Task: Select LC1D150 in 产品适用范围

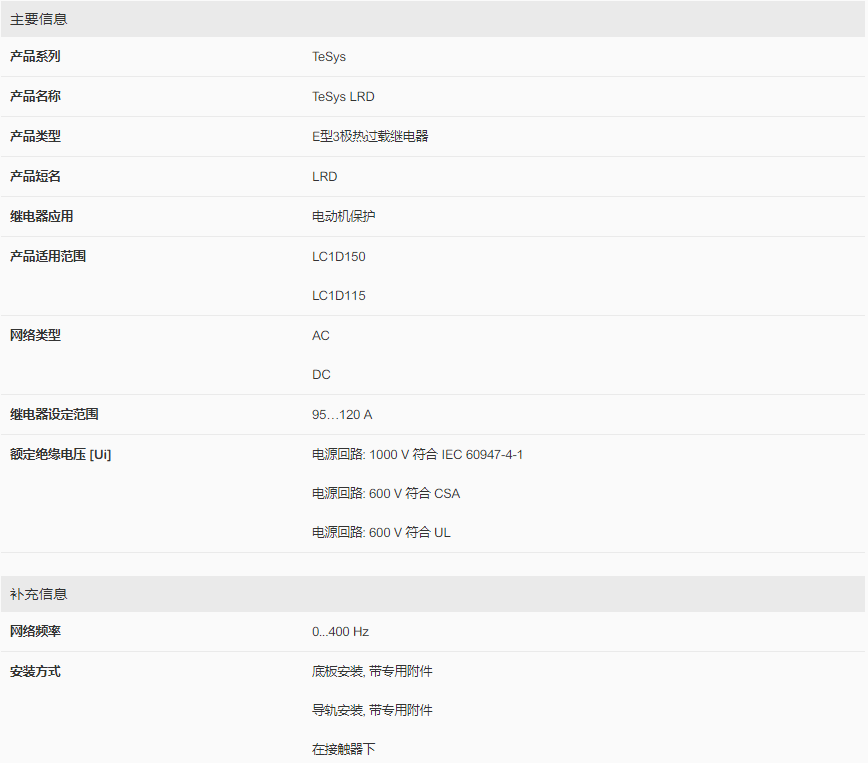Action: [339, 256]
